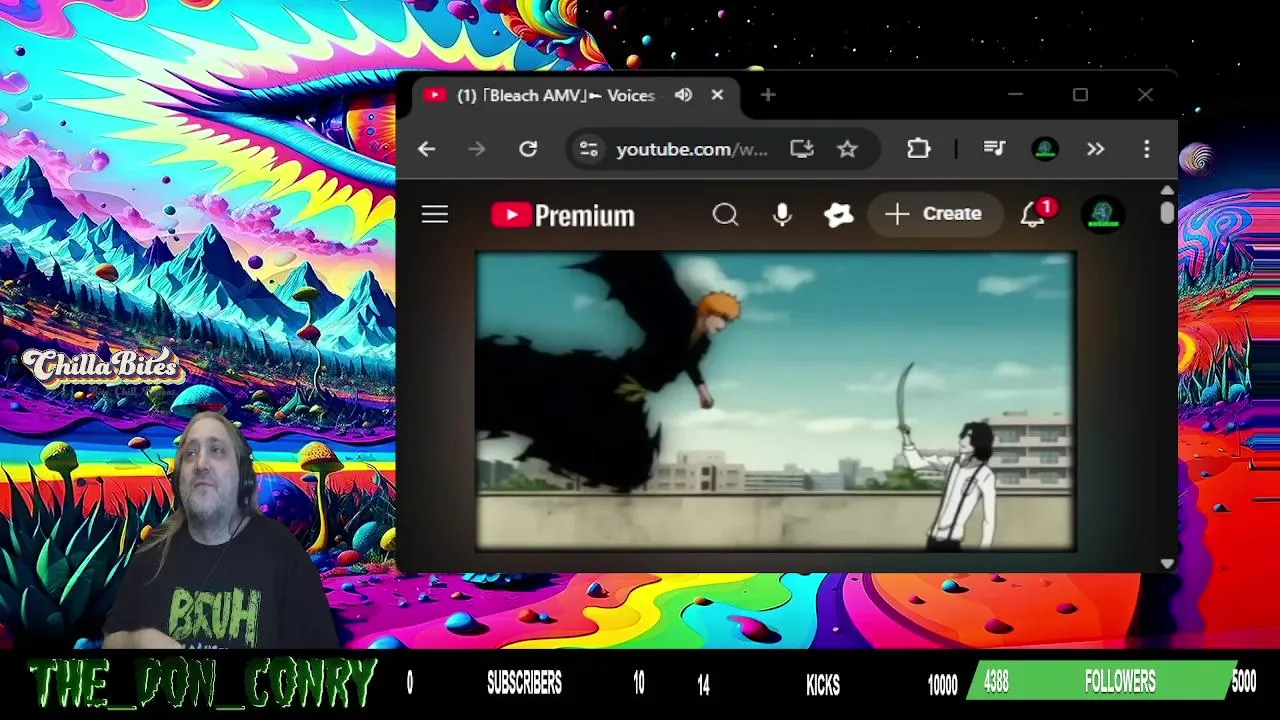Open the YouTube account avatar menu
This screenshot has height=720, width=1280.
[1103, 214]
